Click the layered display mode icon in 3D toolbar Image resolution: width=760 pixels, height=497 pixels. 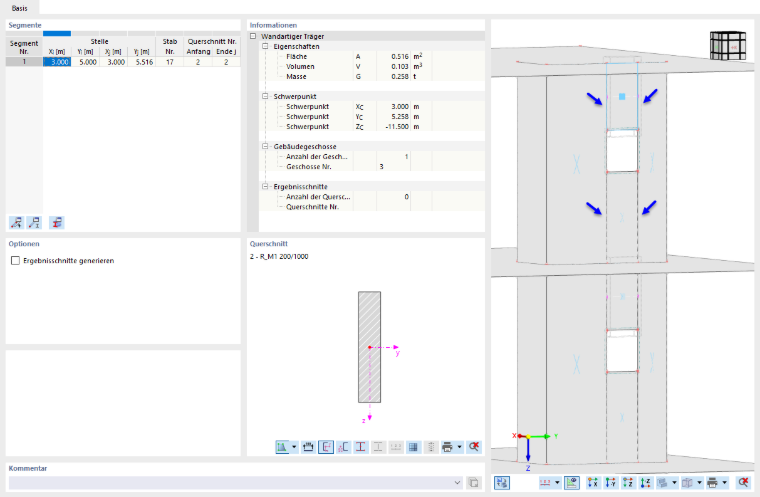pos(663,482)
